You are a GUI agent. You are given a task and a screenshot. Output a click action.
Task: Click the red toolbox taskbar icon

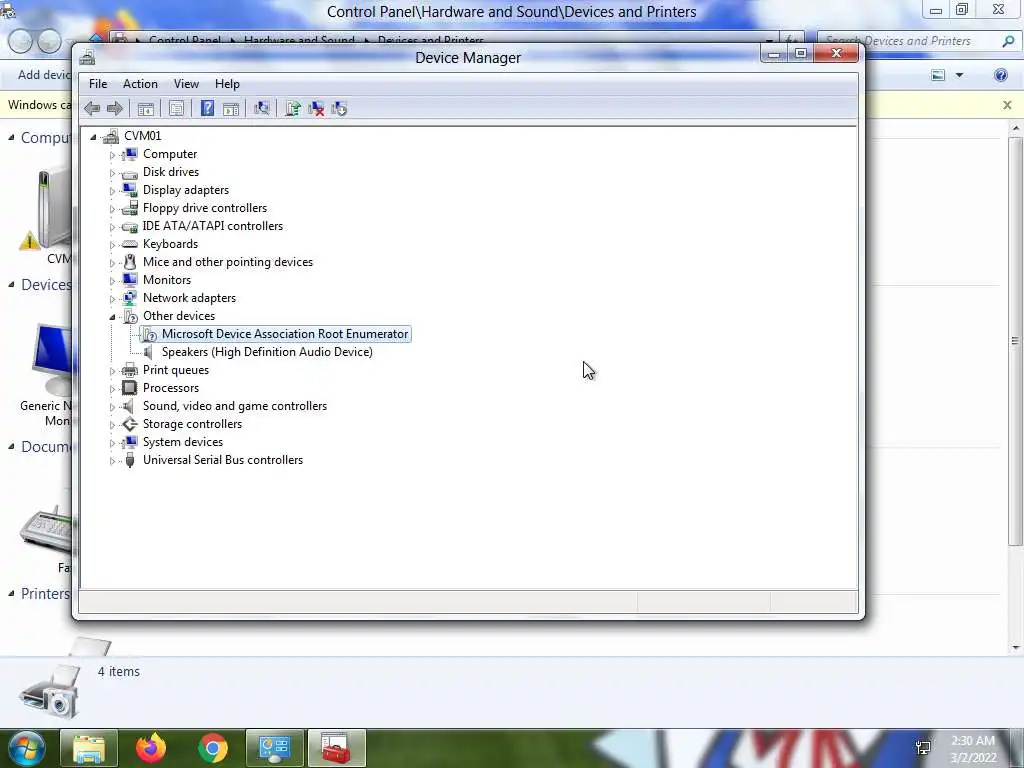336,748
